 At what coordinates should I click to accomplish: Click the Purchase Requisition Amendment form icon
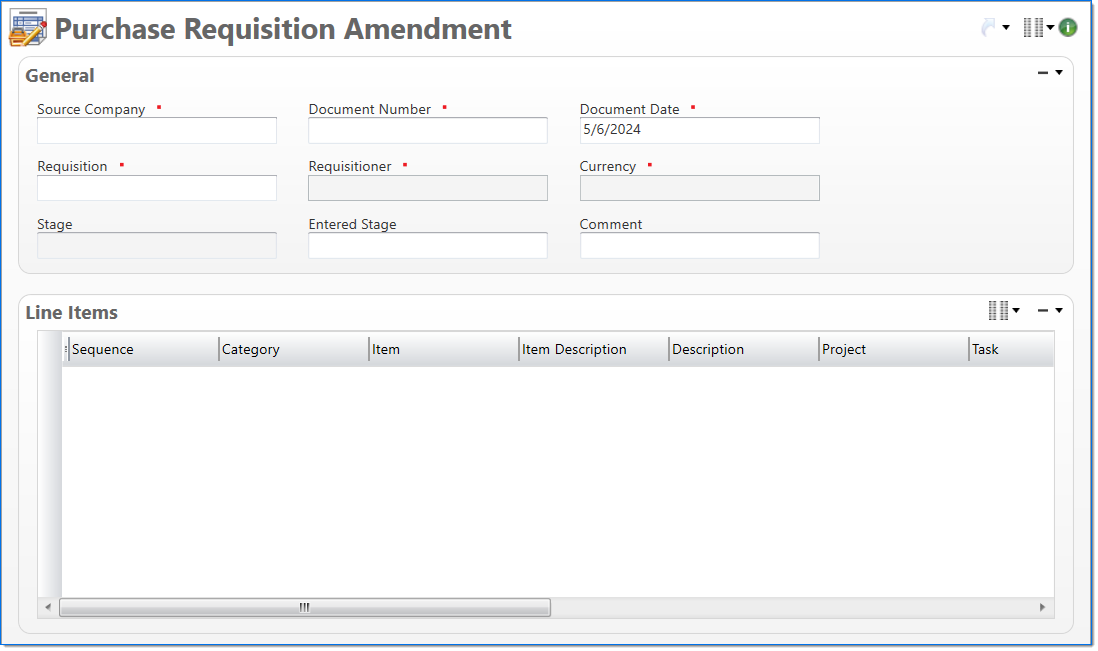[x=27, y=28]
